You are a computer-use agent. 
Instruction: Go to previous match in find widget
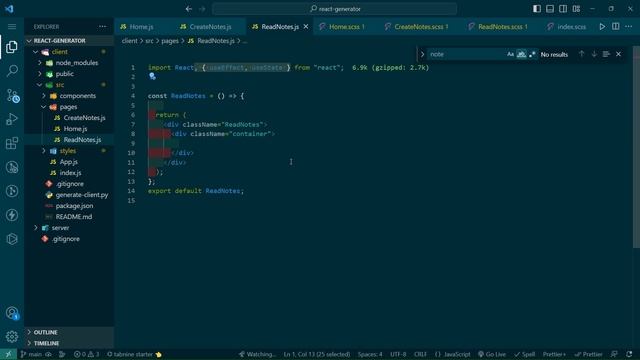tap(581, 54)
